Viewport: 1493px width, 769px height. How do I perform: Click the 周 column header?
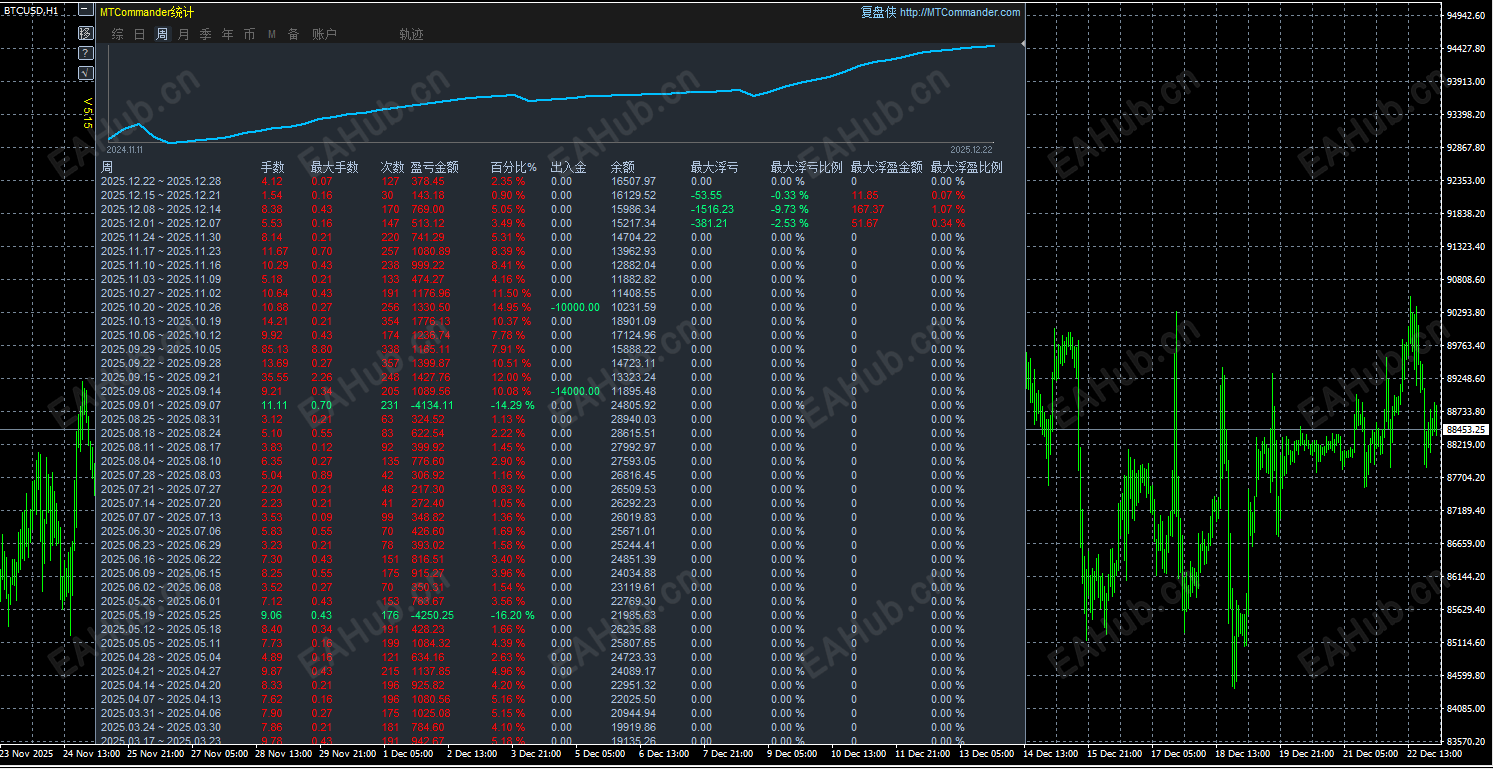(x=107, y=168)
